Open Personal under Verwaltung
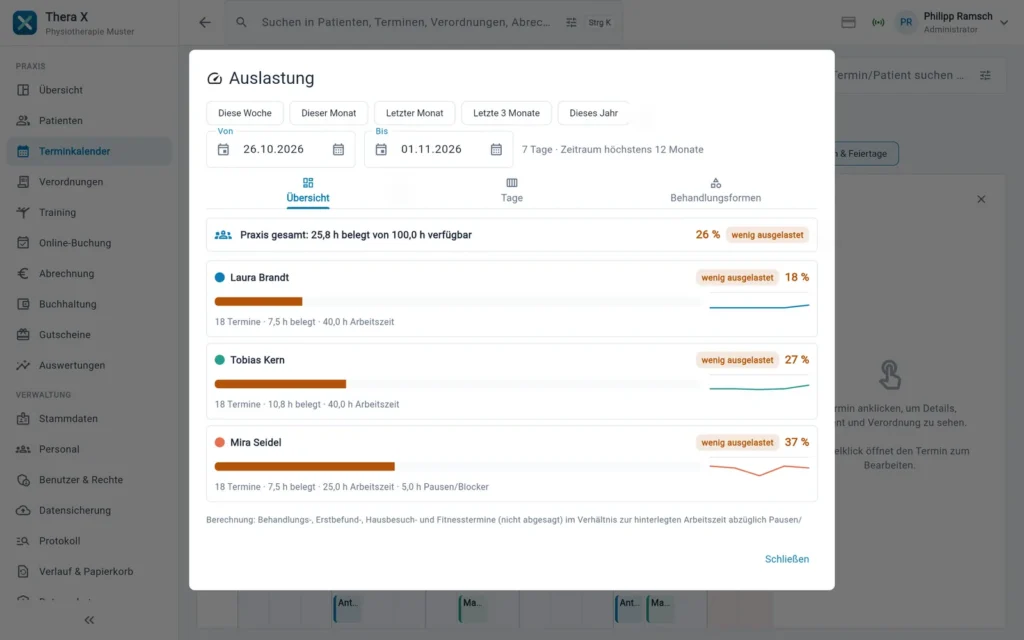 point(89,449)
